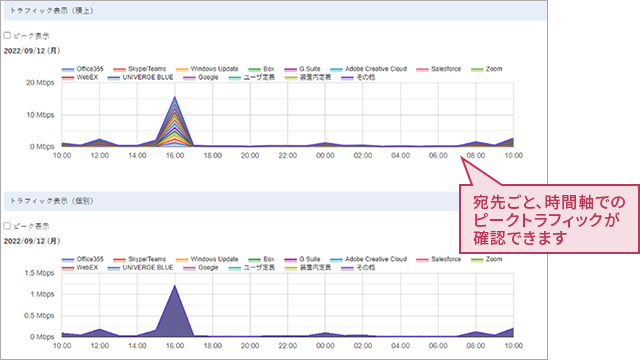640x360 pixels.
Task: Toggle その他 legend in stacked chart
Action: tap(358, 77)
